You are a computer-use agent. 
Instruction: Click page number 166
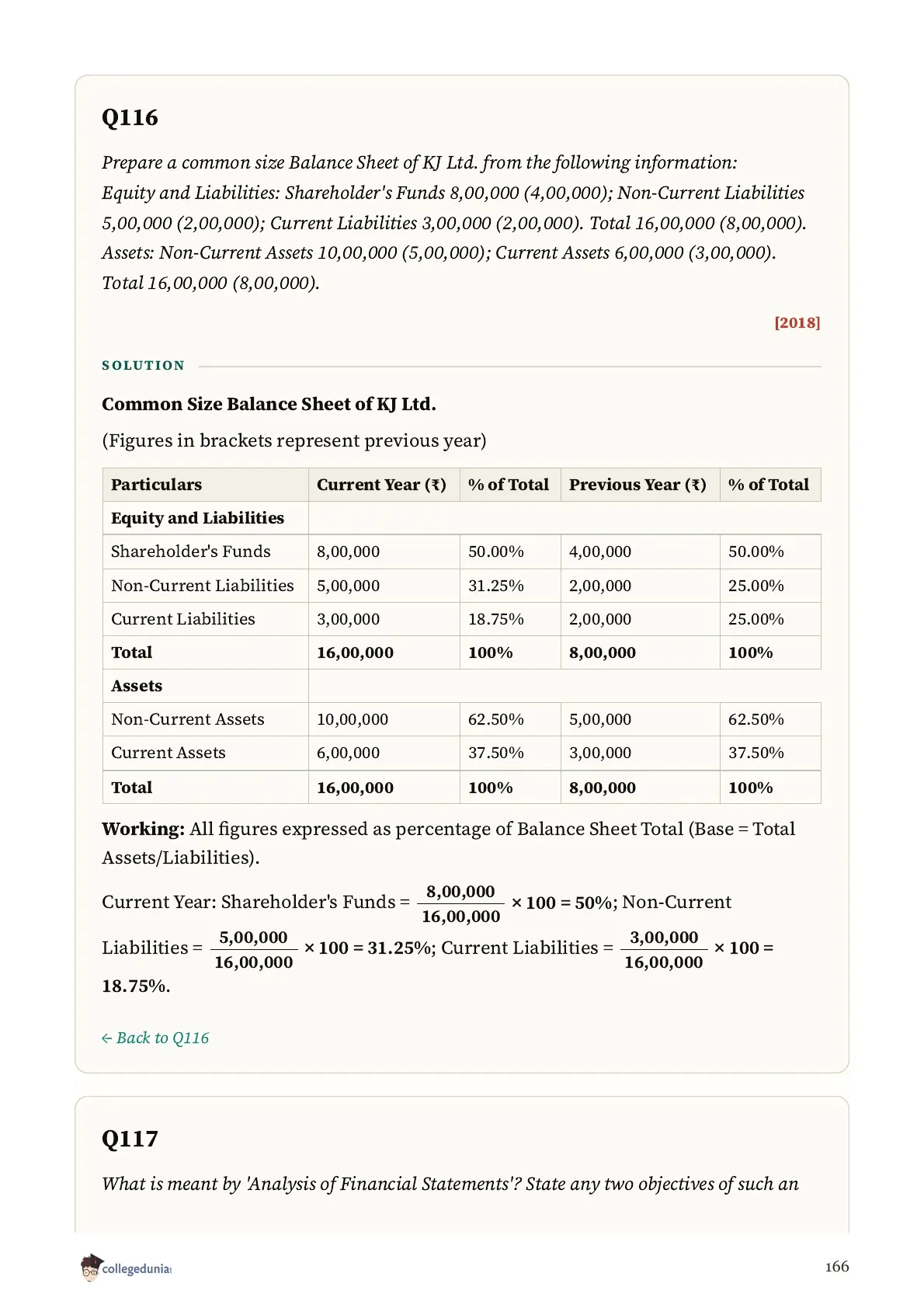coord(837,1266)
